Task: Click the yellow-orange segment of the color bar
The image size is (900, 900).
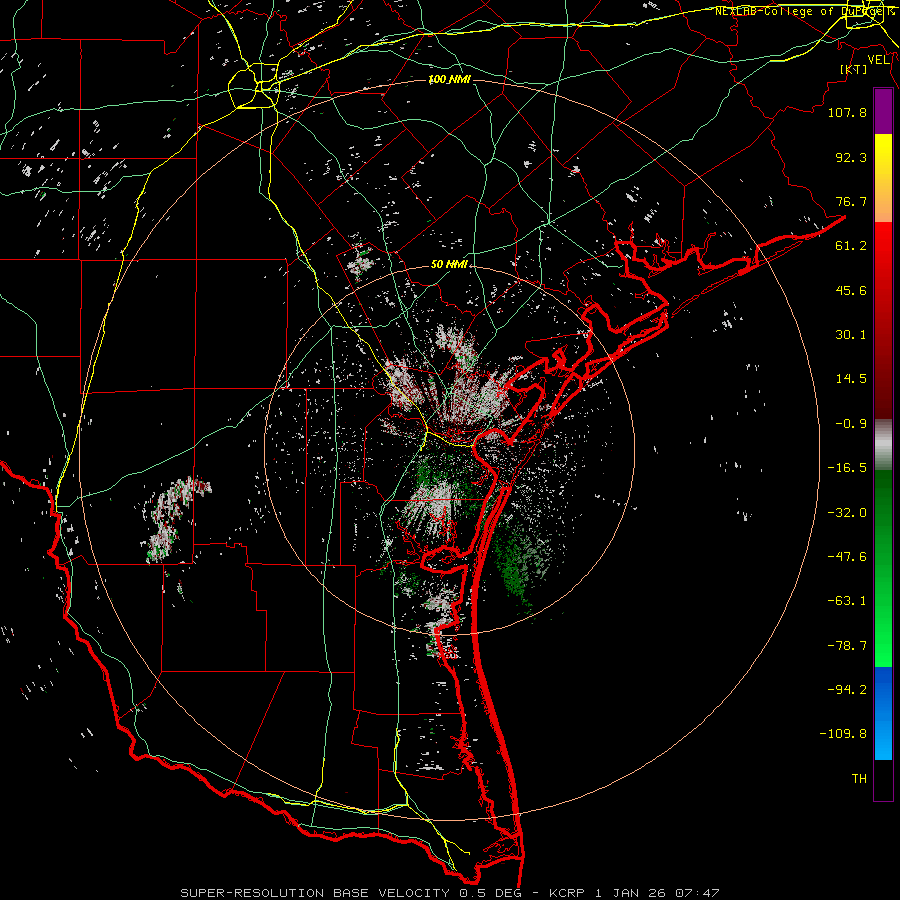Action: pyautogui.click(x=883, y=178)
